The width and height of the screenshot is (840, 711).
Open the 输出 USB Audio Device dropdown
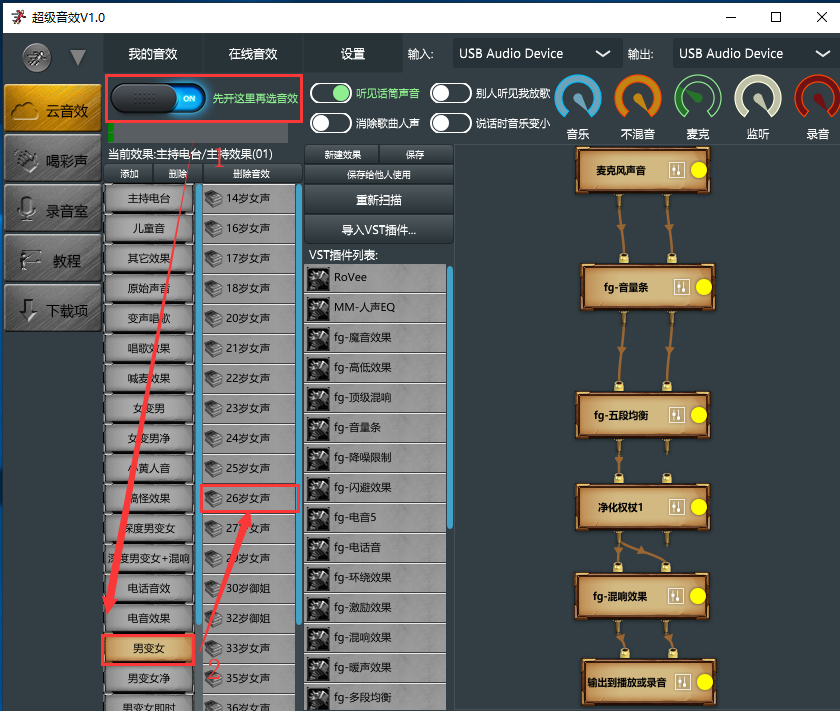pos(754,54)
